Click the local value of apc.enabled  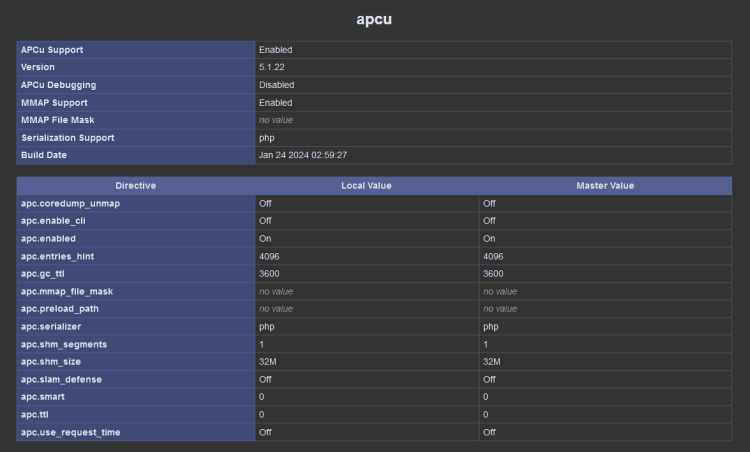point(265,239)
